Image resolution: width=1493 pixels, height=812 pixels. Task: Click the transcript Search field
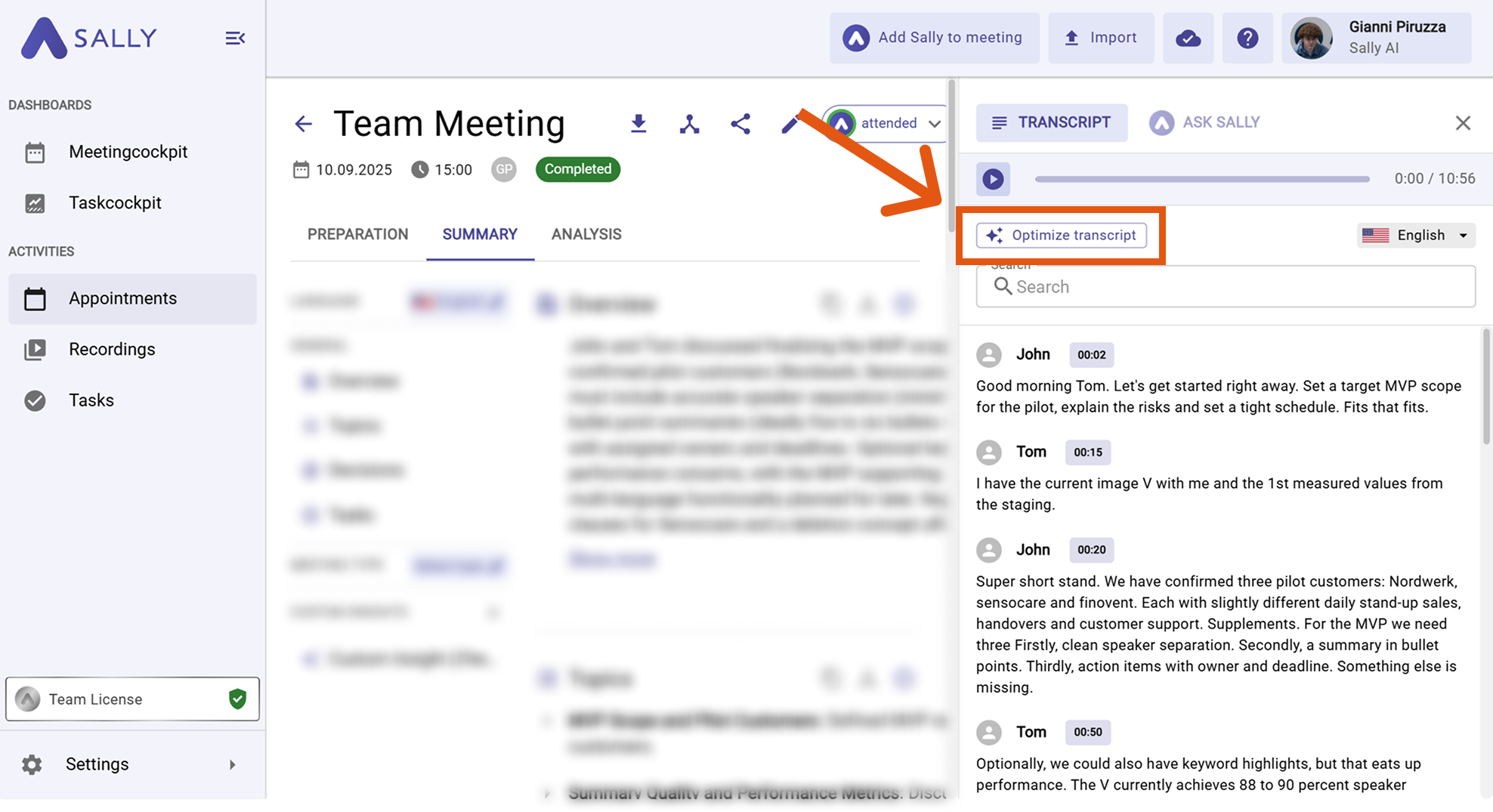[x=1226, y=287]
